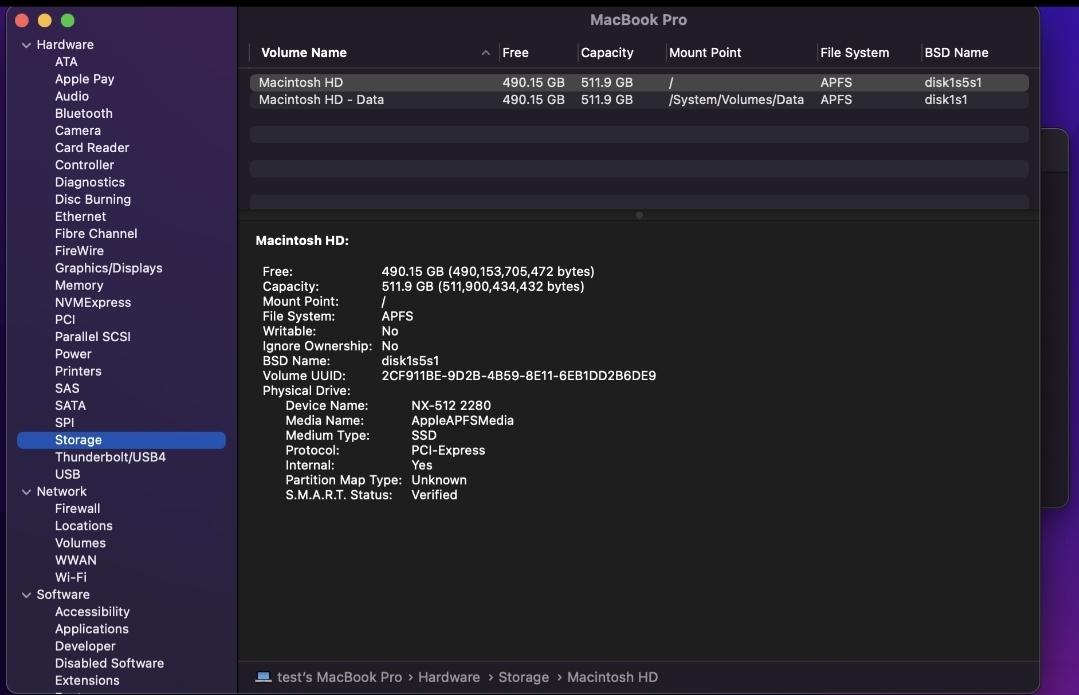Collapse the Network section chevron
The height and width of the screenshot is (695, 1079).
[x=26, y=492]
